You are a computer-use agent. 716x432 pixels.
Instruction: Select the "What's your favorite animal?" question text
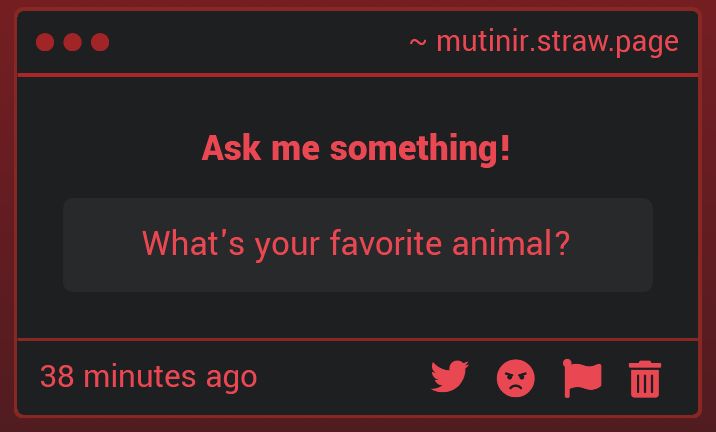tap(356, 244)
